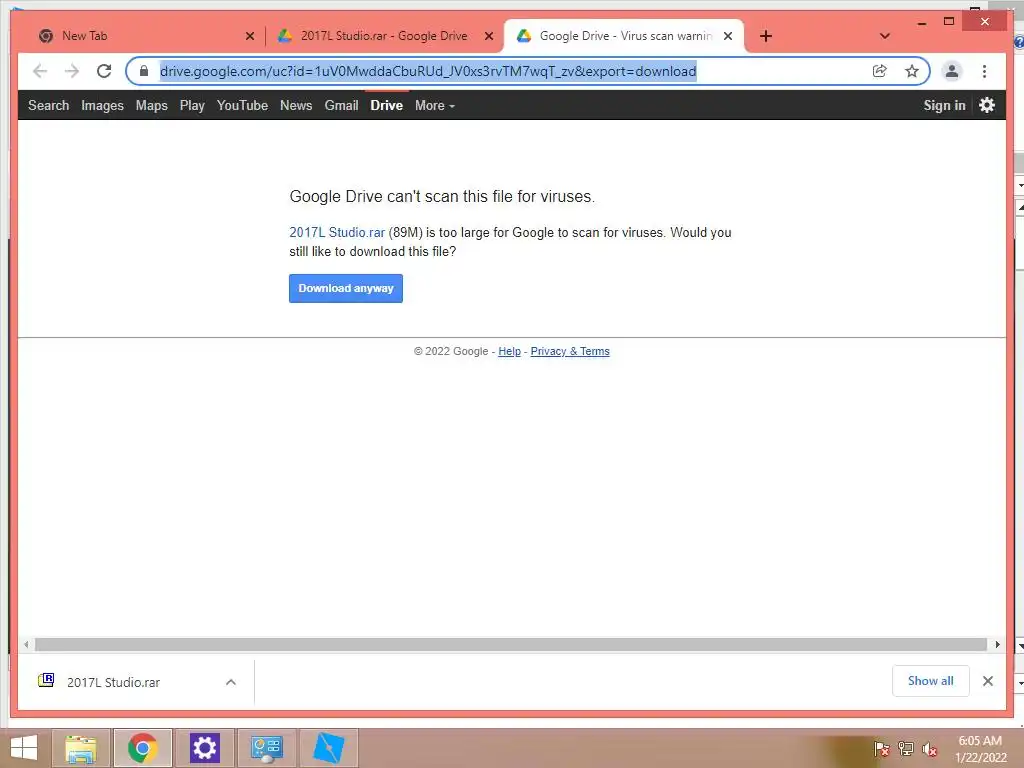Click the Download anyway button
Screen dimensions: 1024x768
click(x=345, y=288)
